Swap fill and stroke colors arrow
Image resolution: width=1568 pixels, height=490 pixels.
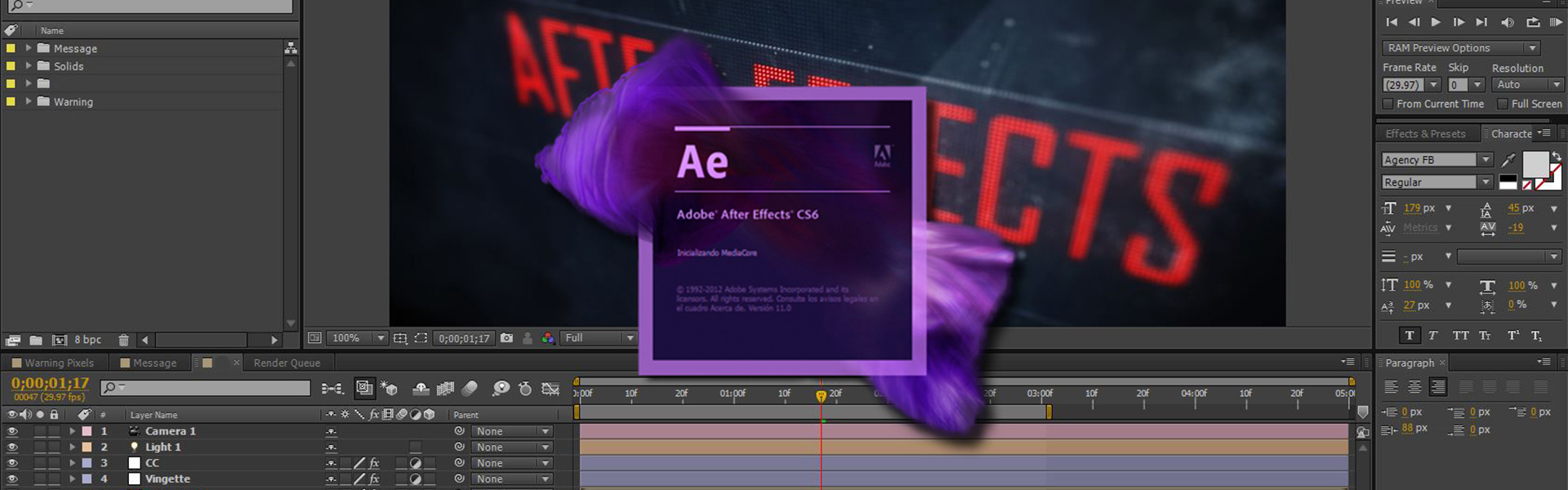click(x=1557, y=156)
